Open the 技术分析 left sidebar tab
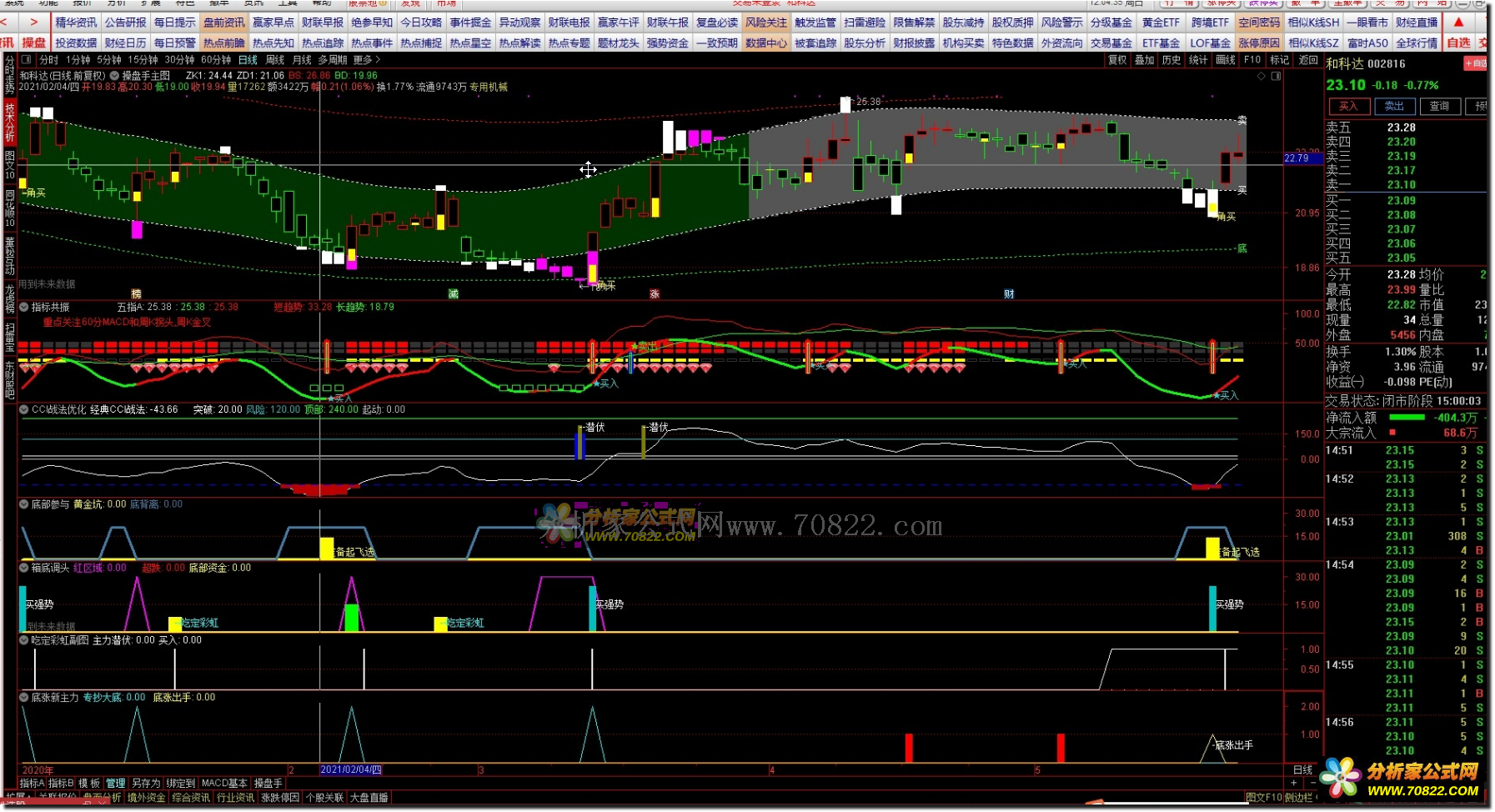1495x812 pixels. click(9, 123)
